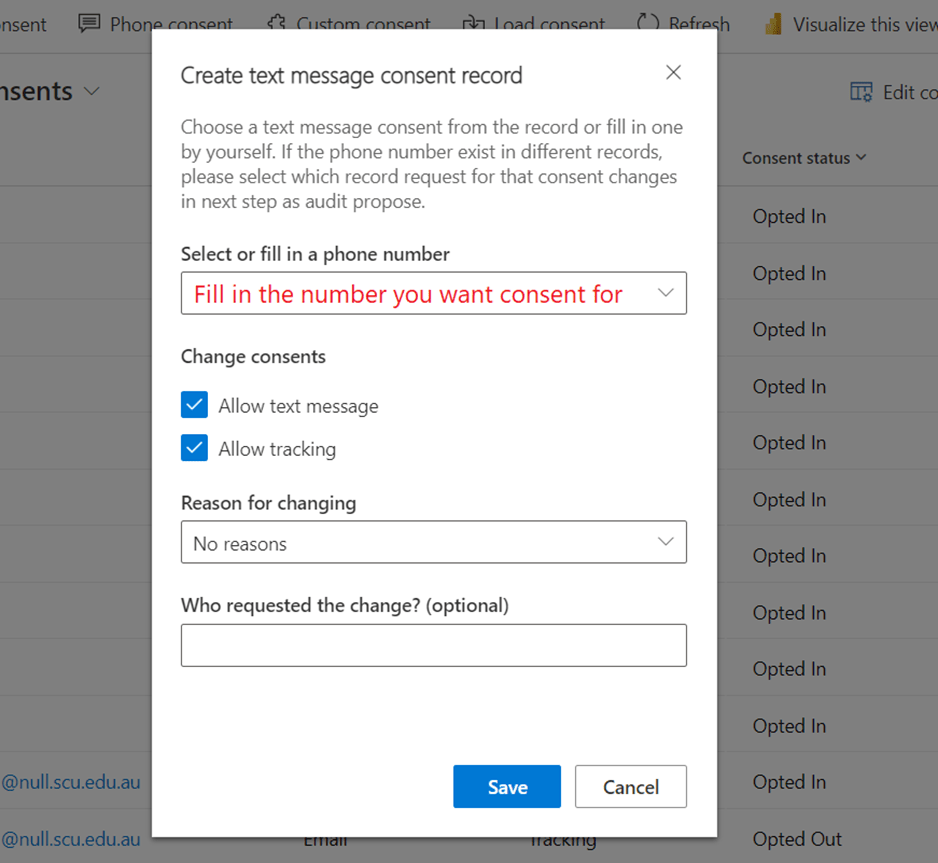Click the Refresh circular arrow icon
The width and height of the screenshot is (938, 863).
pos(648,23)
